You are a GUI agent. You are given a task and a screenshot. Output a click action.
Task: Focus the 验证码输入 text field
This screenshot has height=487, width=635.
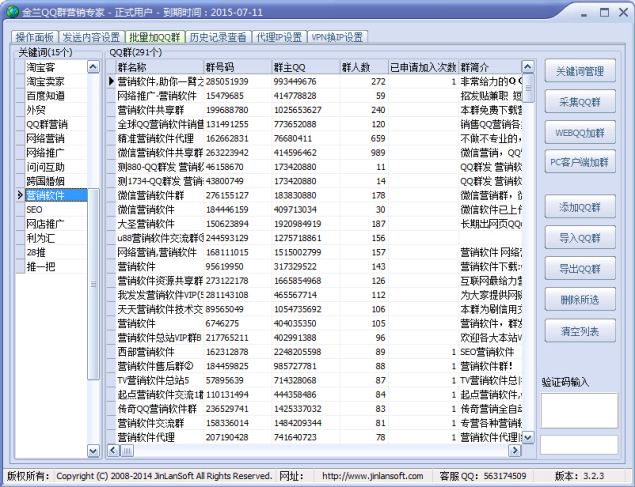pyautogui.click(x=579, y=444)
